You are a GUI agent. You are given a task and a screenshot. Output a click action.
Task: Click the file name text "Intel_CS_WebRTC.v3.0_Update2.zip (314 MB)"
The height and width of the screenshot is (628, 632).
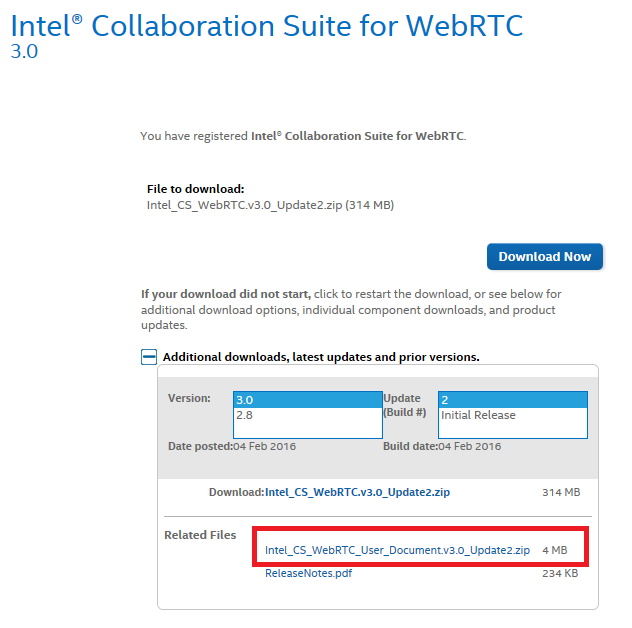(x=270, y=205)
